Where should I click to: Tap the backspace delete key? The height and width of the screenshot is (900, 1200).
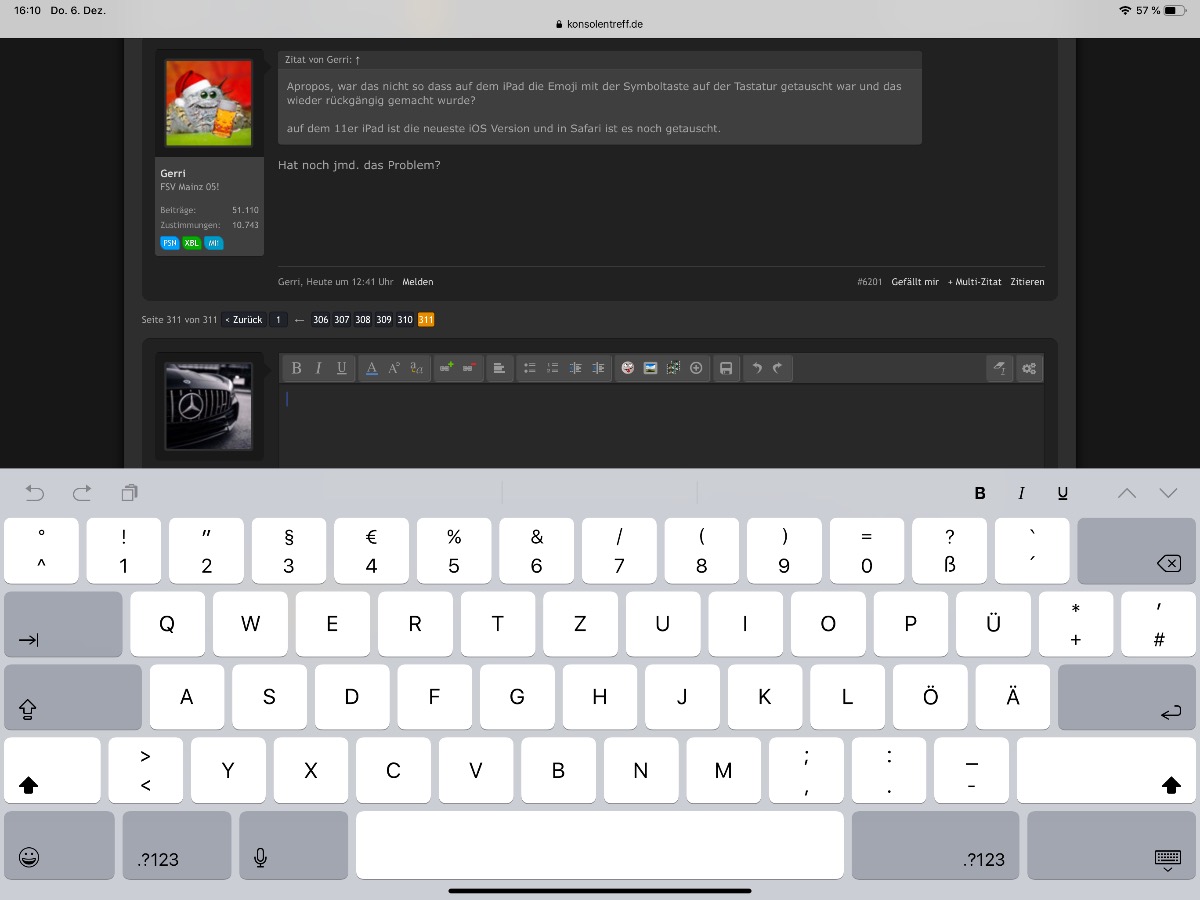tap(1136, 551)
